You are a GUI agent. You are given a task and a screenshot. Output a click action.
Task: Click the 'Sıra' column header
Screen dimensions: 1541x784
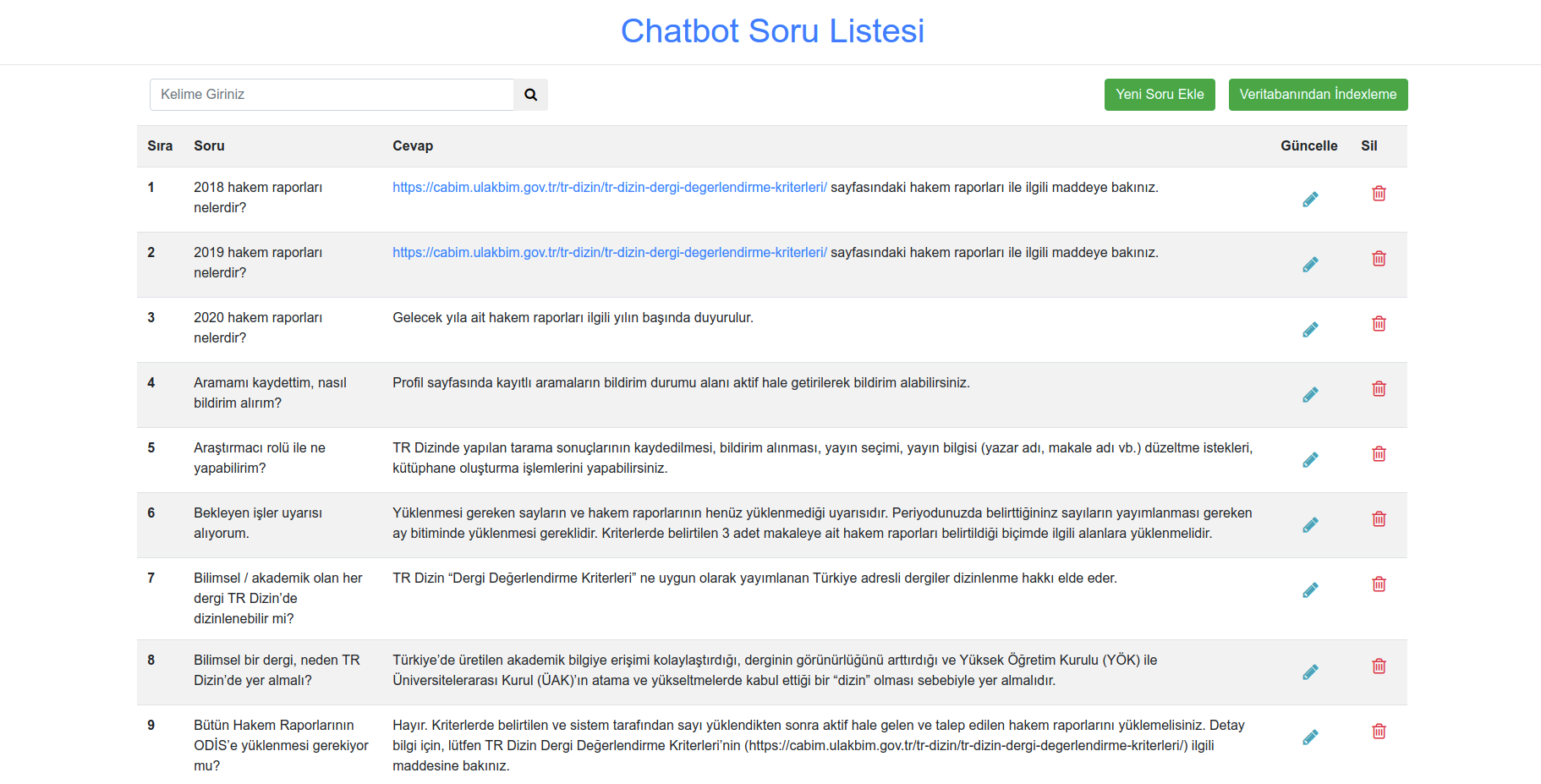160,146
